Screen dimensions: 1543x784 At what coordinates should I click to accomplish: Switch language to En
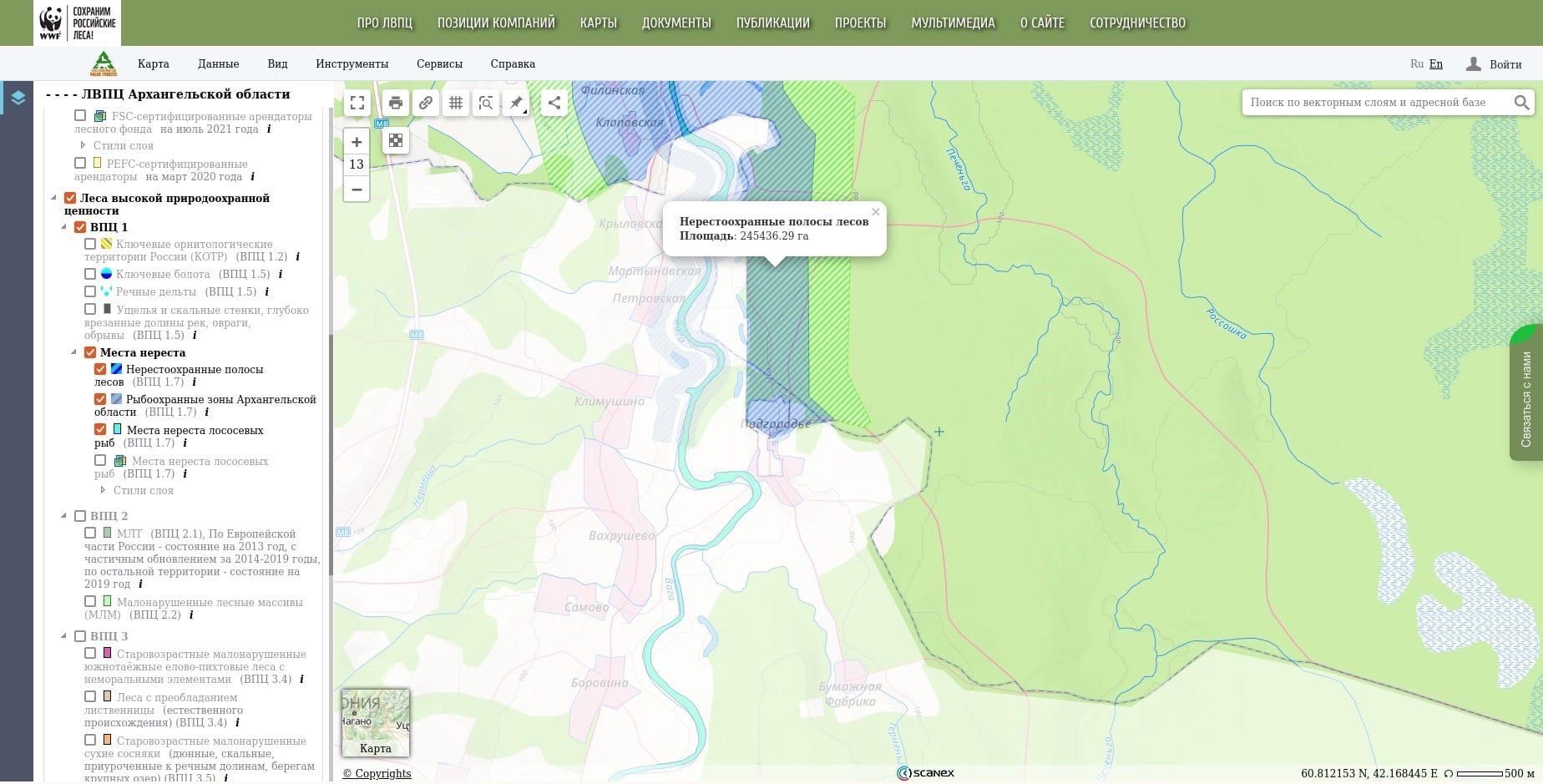[x=1436, y=63]
